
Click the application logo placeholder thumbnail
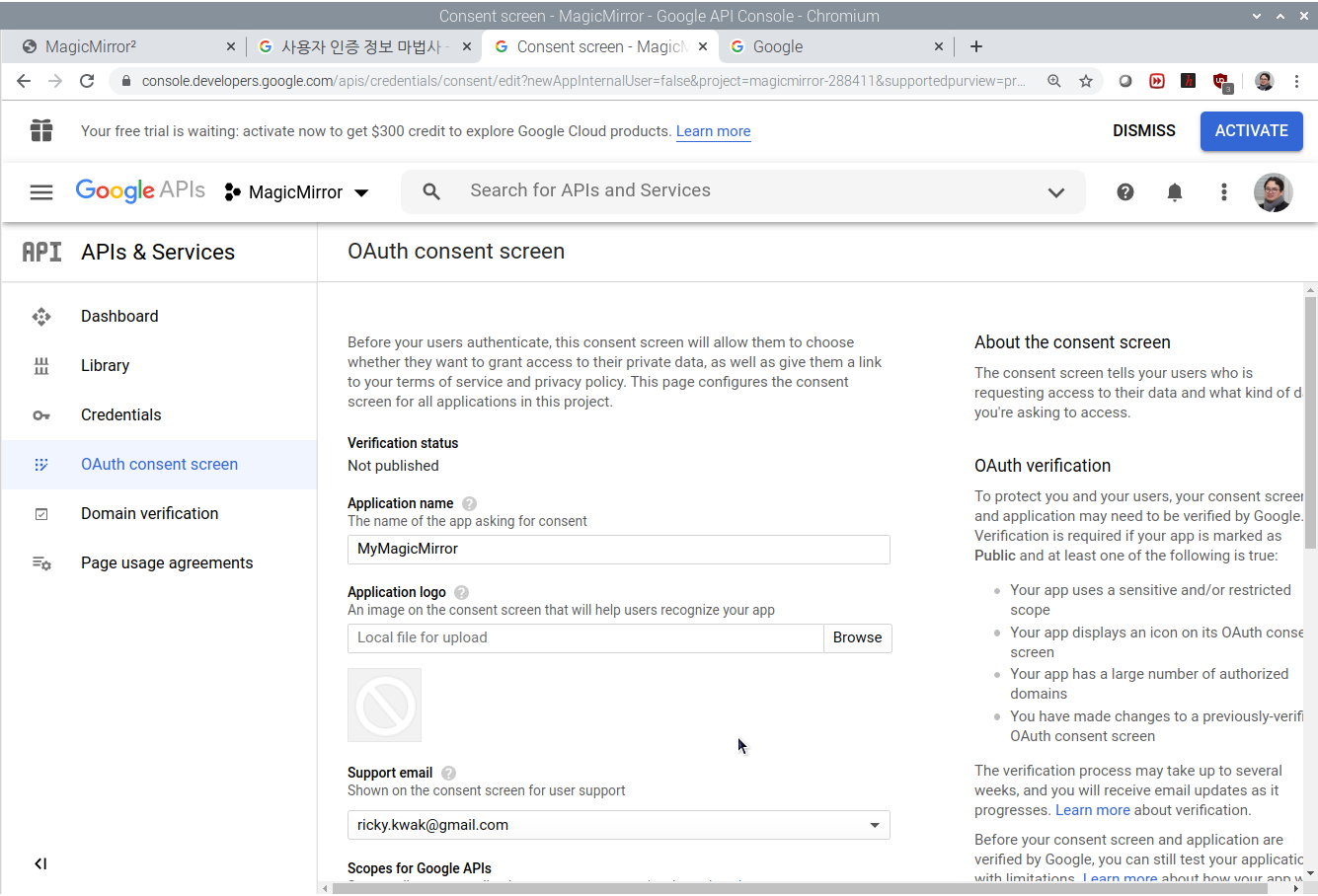tap(385, 706)
